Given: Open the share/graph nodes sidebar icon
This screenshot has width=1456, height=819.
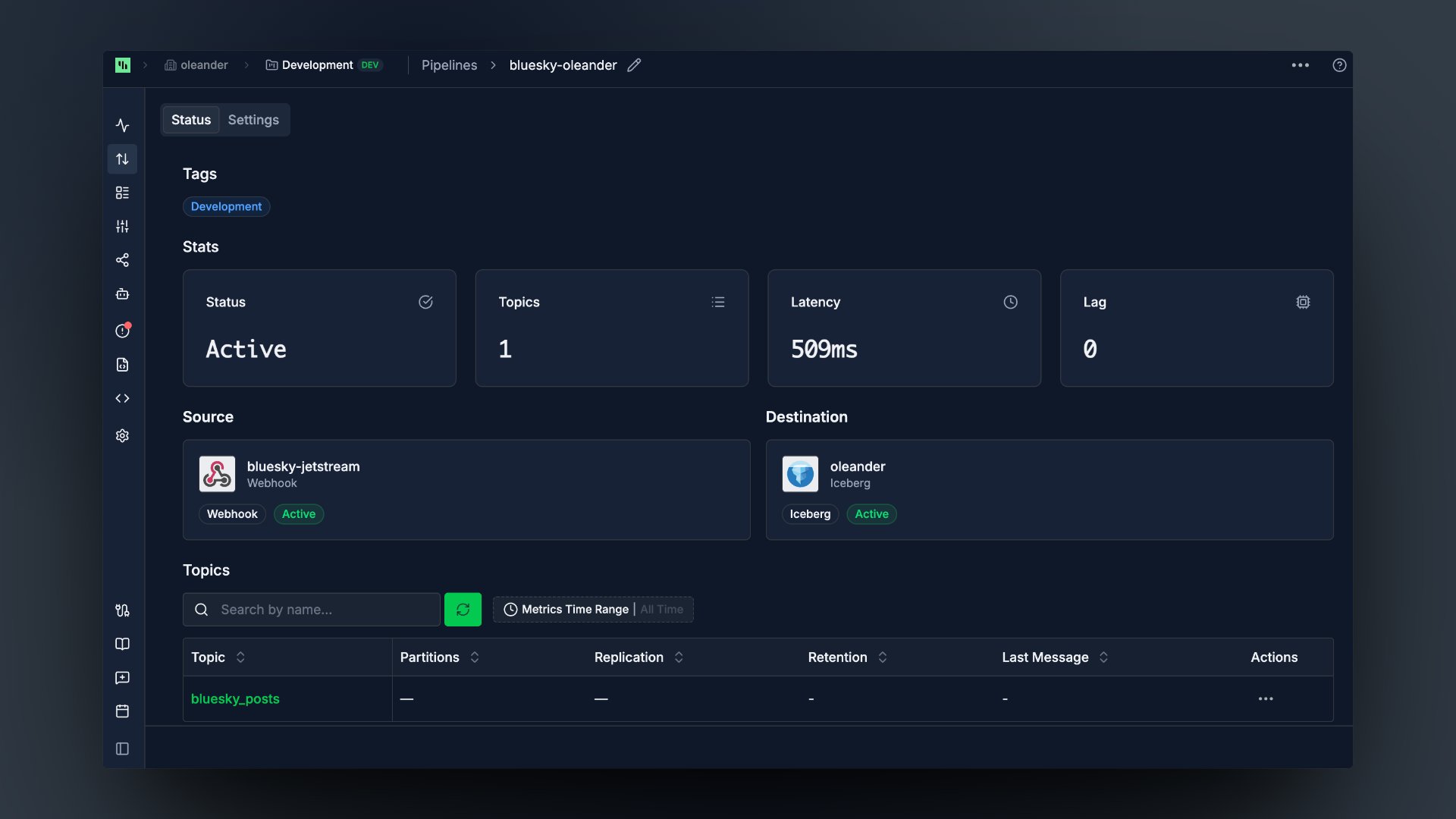Looking at the screenshot, I should [122, 260].
